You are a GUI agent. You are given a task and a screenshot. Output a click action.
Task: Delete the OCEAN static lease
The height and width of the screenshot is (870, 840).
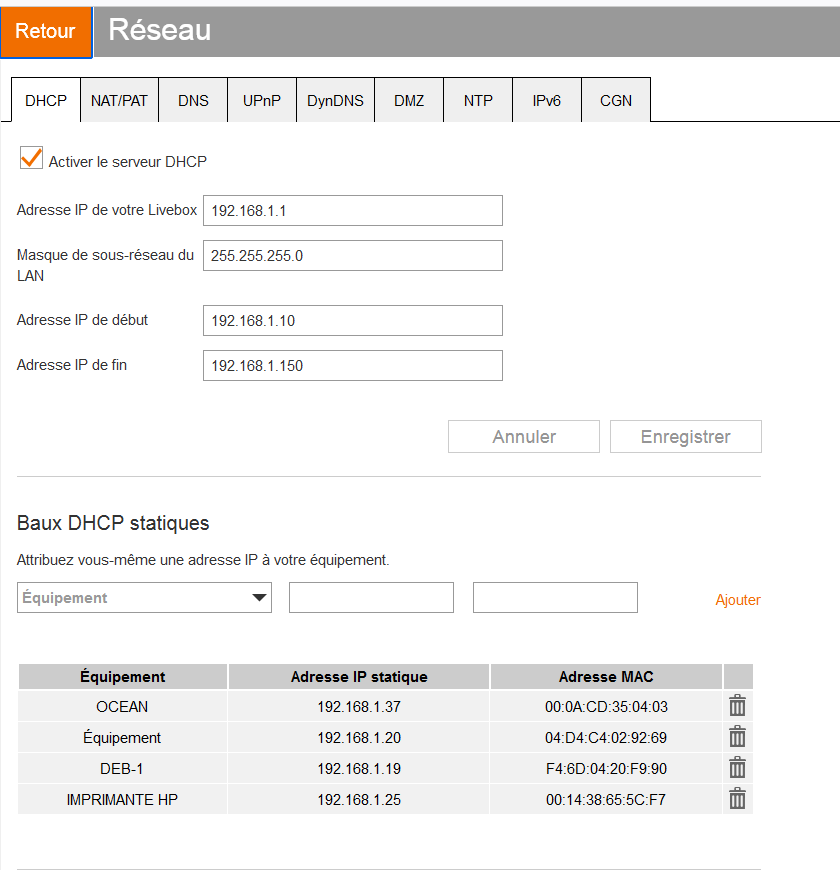(737, 706)
